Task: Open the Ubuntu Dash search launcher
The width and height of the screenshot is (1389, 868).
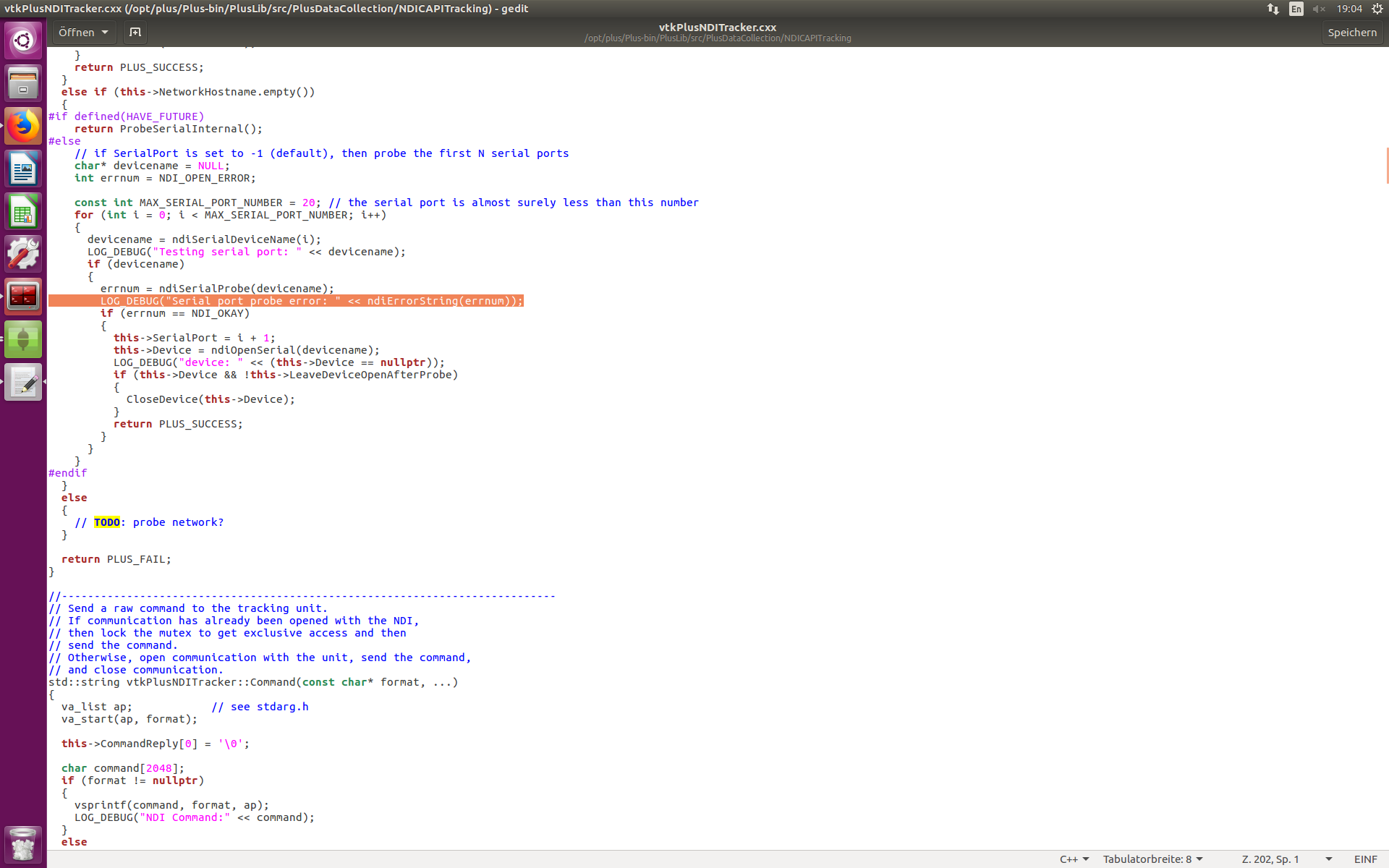Action: [x=23, y=41]
